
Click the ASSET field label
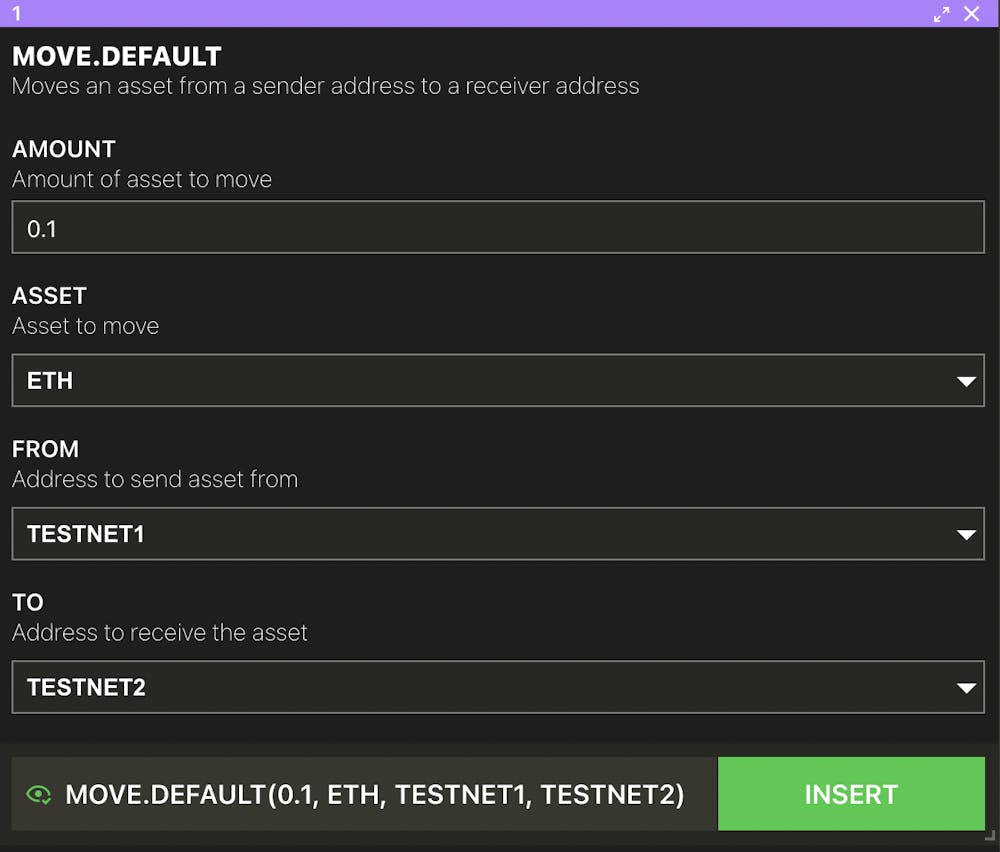click(49, 296)
